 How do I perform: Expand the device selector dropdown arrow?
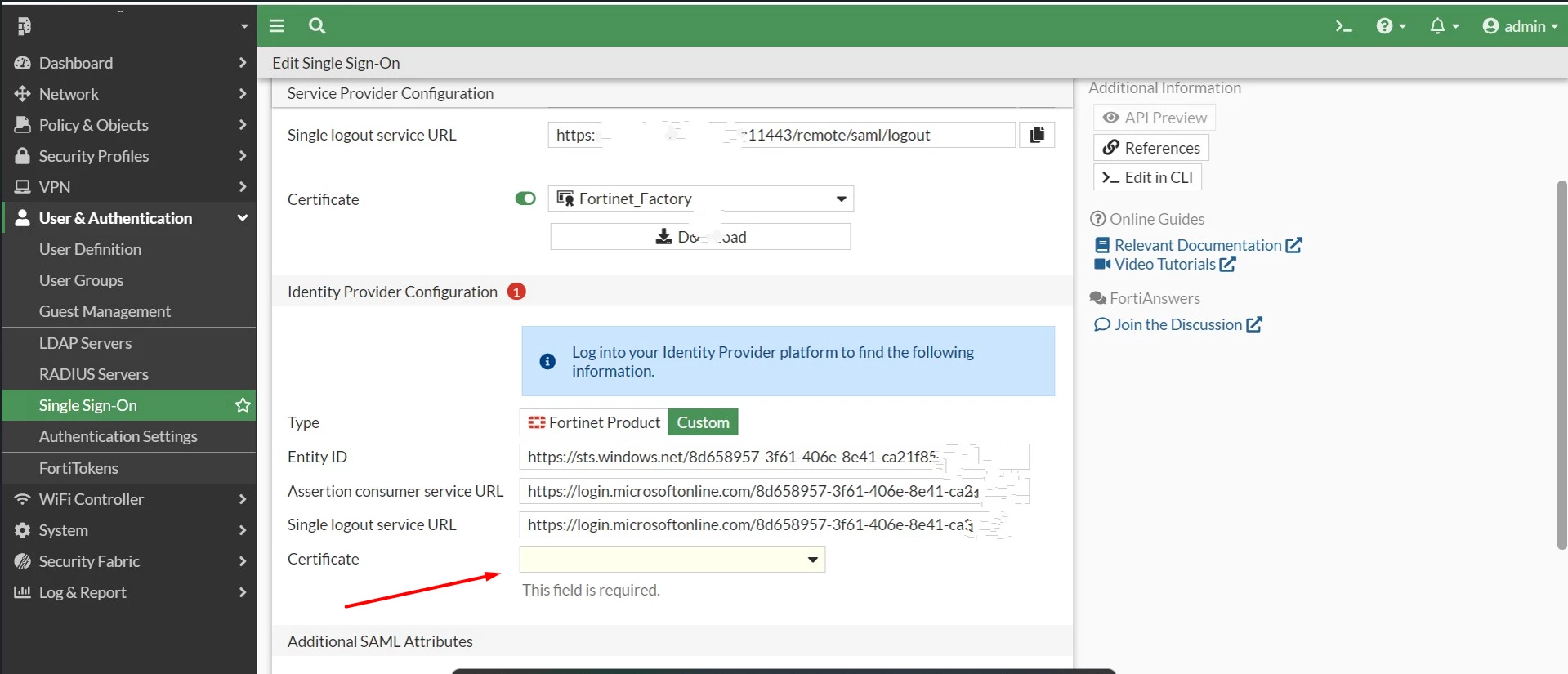click(x=243, y=26)
